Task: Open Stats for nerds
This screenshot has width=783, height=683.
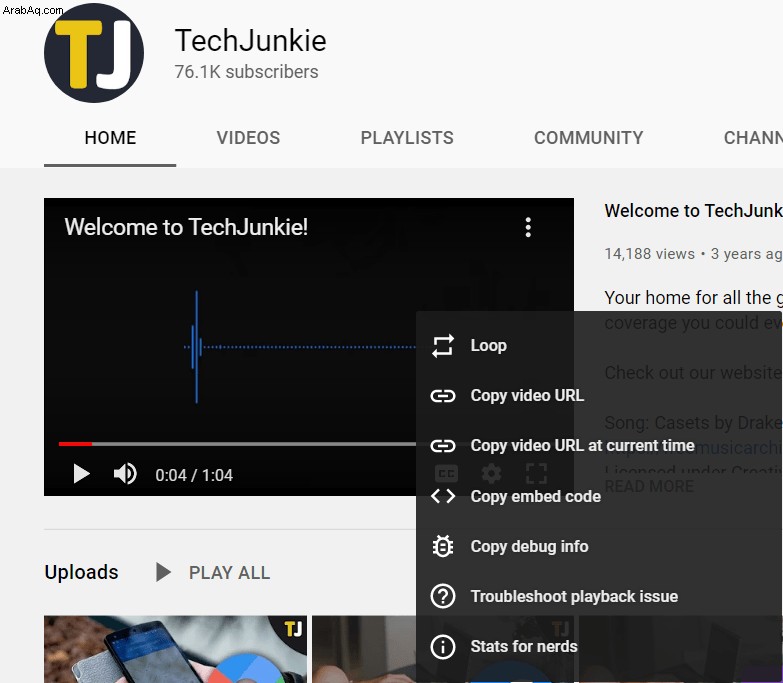Action: 598,647
